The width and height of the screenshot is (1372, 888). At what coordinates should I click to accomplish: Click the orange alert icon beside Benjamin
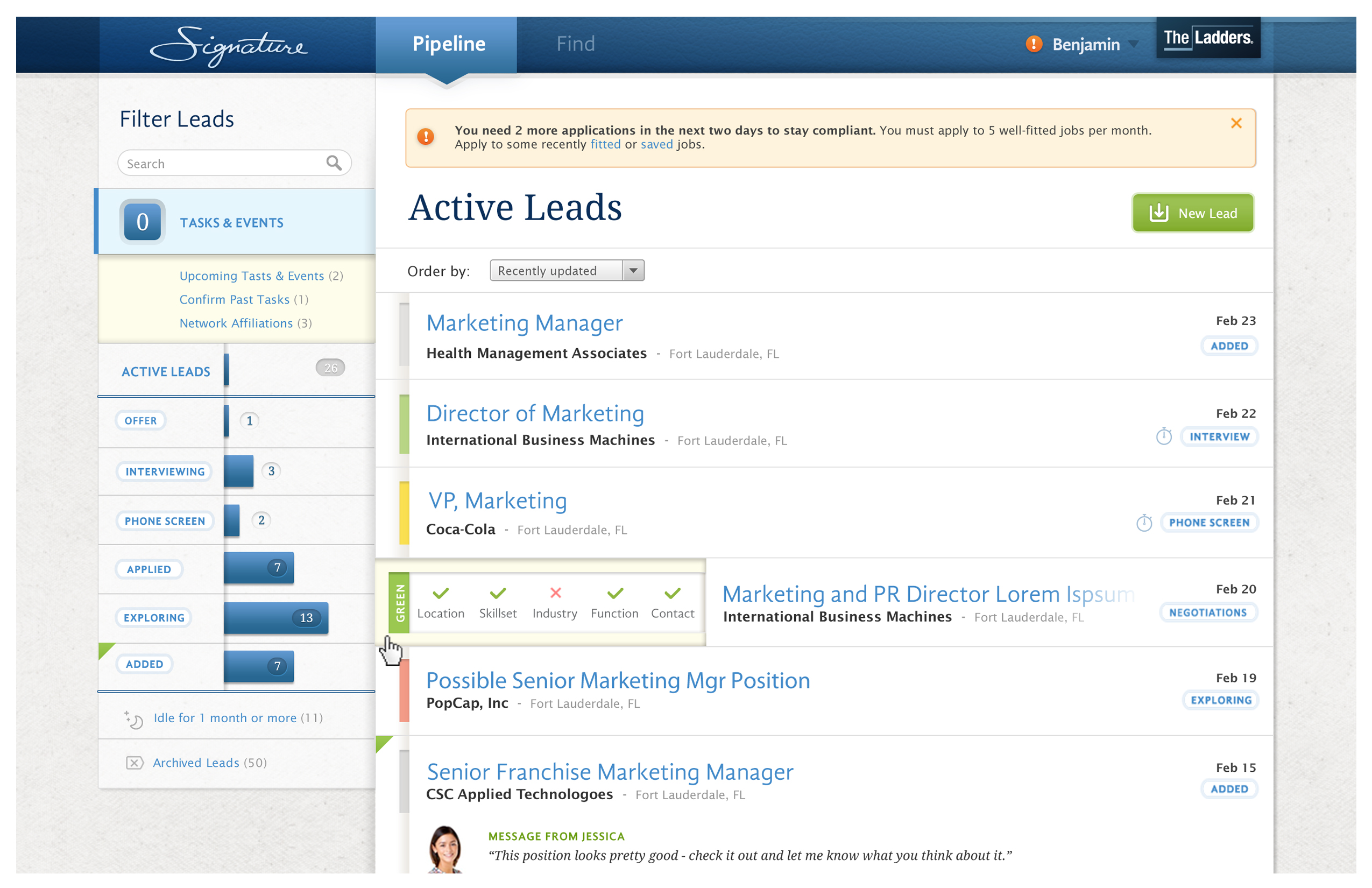(1034, 44)
